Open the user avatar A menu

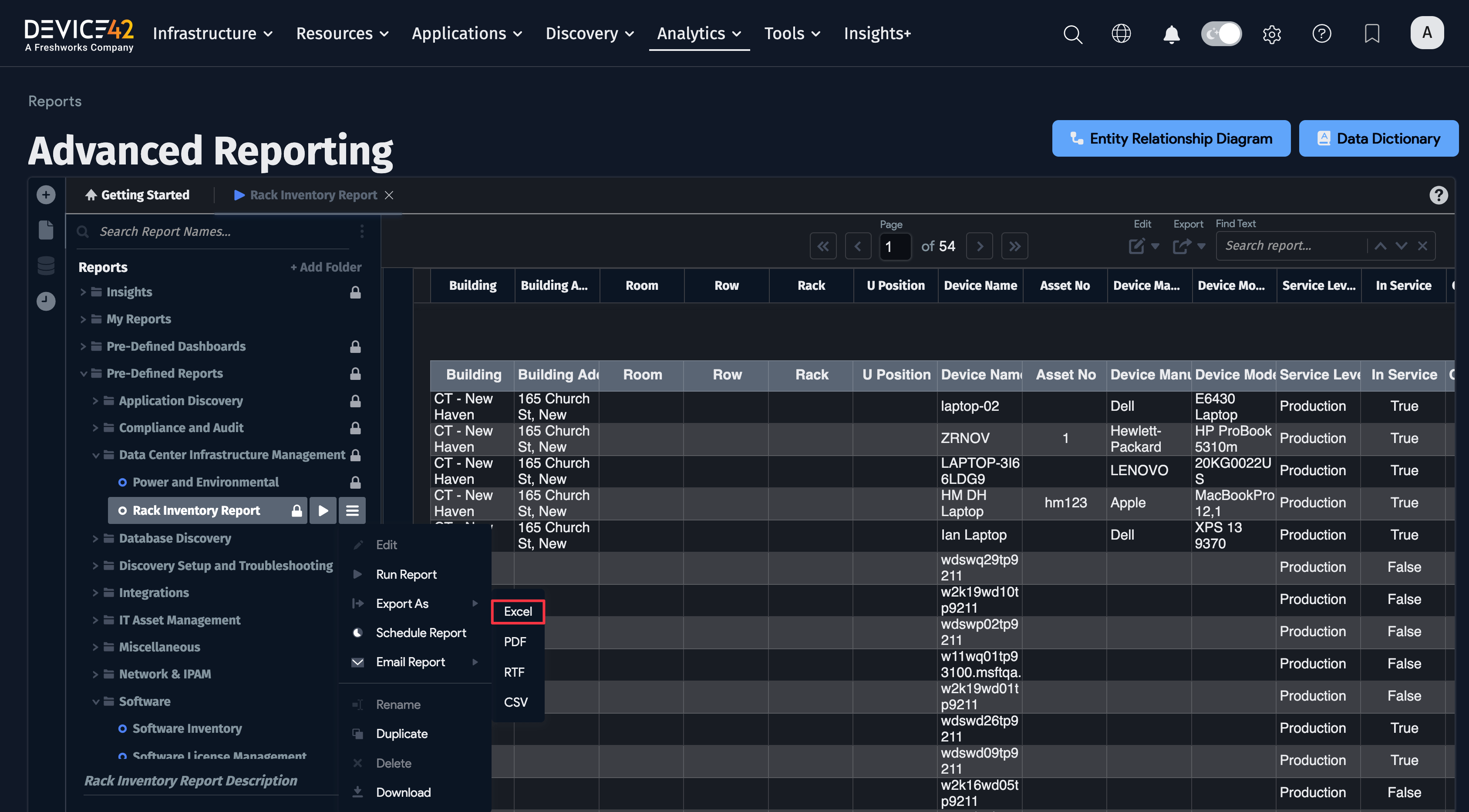pos(1427,33)
